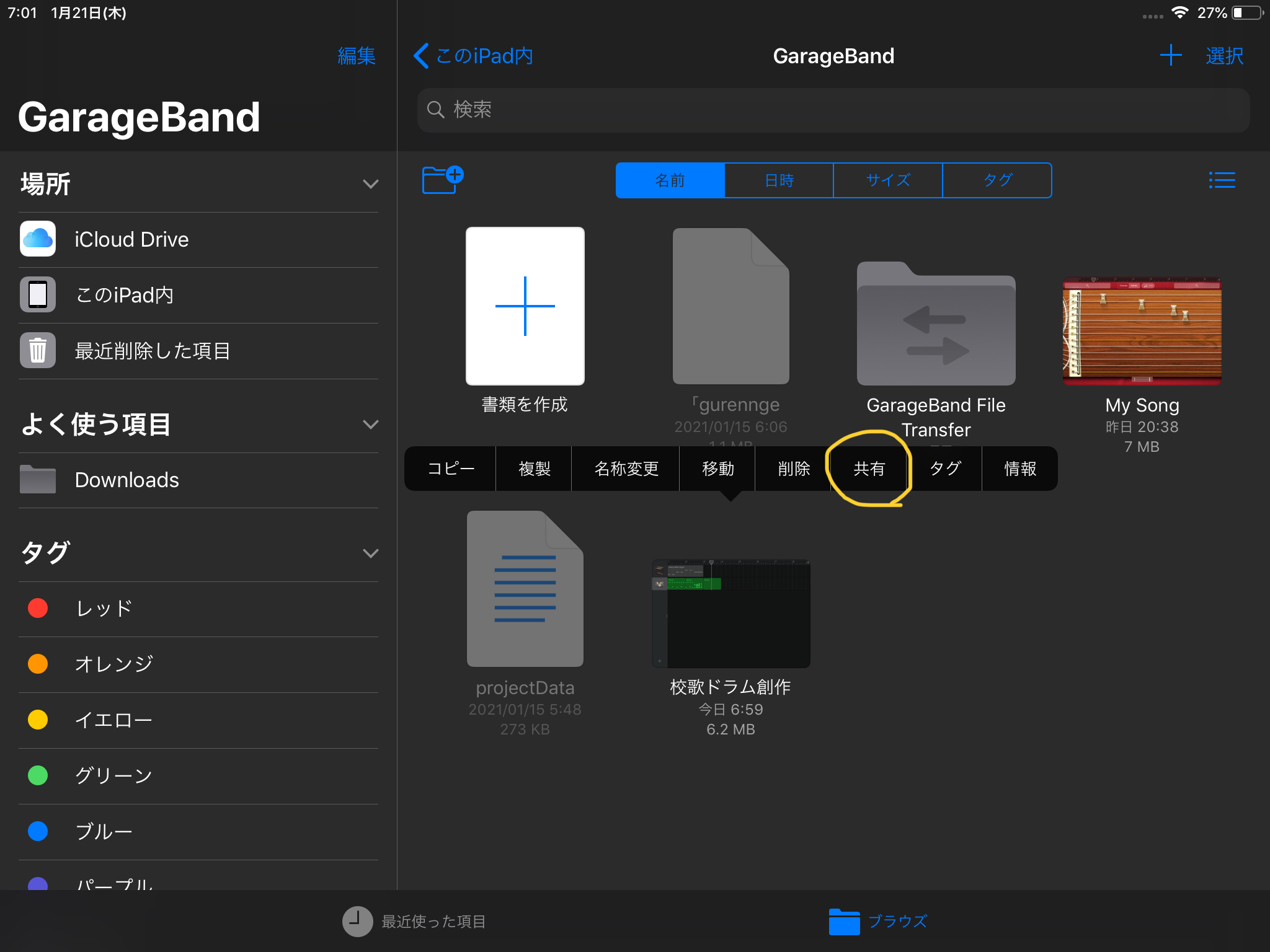Image resolution: width=1270 pixels, height=952 pixels.
Task: Tap 編集 in the sidebar
Action: tap(357, 56)
